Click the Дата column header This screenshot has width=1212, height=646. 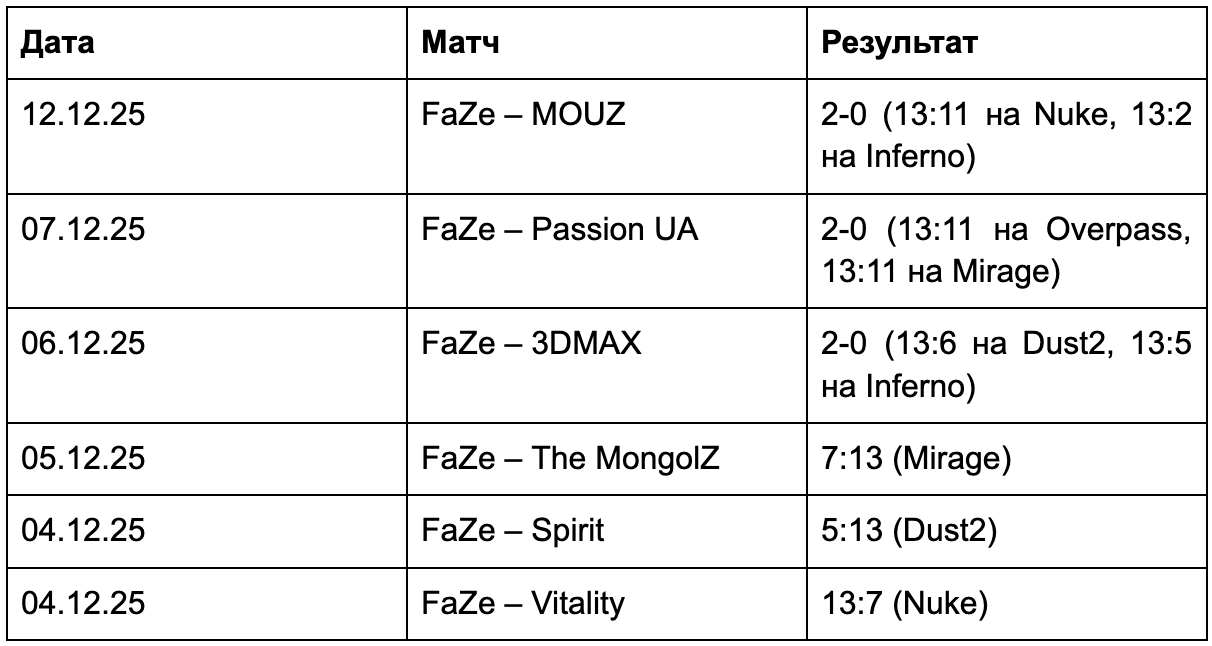click(60, 43)
